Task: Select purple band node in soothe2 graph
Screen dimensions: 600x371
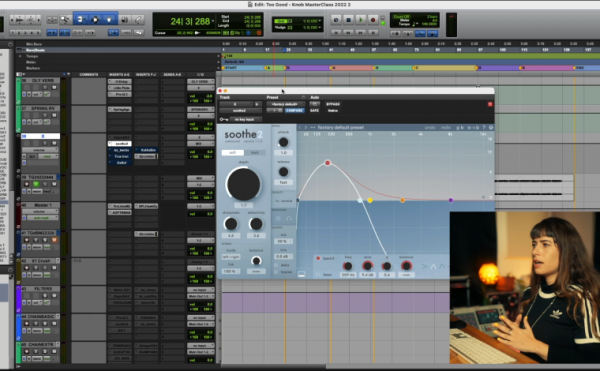Action: pos(451,200)
